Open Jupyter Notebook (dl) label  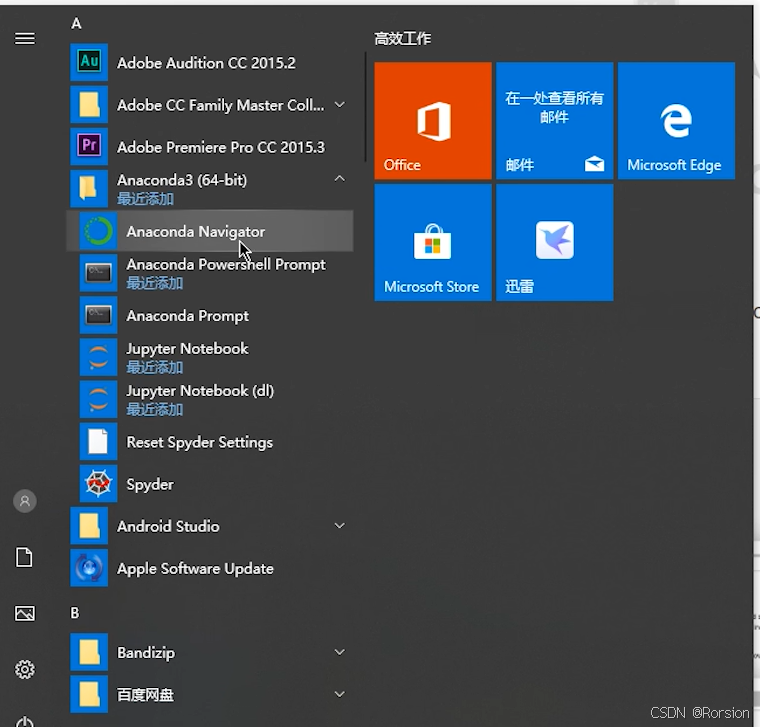[200, 391]
